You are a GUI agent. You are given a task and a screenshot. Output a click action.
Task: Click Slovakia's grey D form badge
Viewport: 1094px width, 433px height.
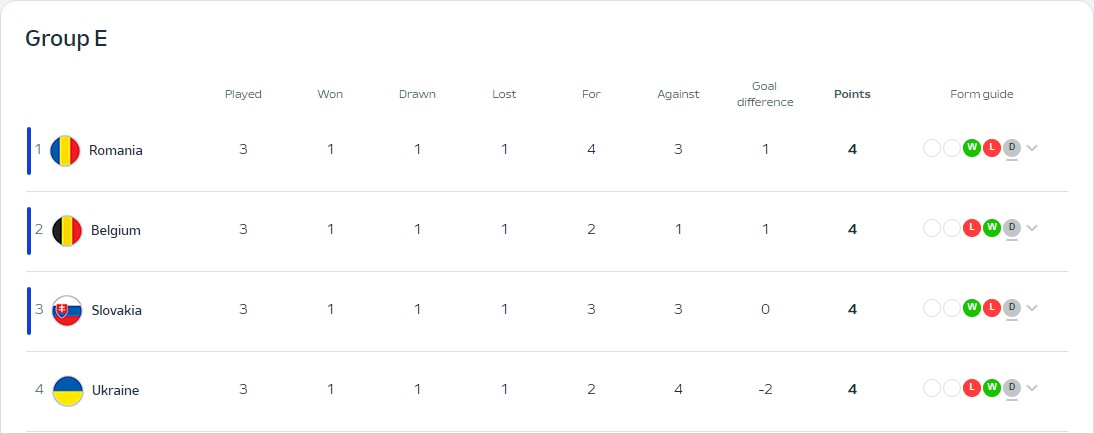1011,308
